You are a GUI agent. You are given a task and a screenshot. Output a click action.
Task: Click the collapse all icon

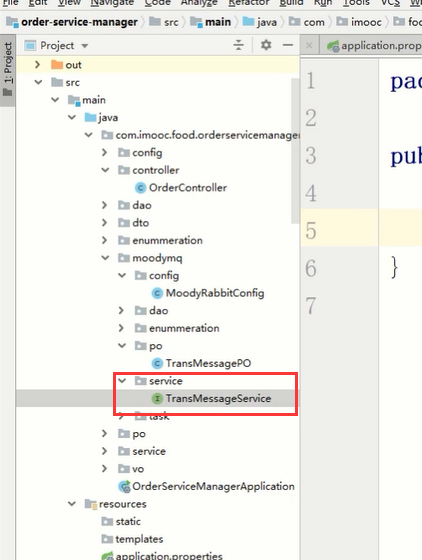point(238,45)
